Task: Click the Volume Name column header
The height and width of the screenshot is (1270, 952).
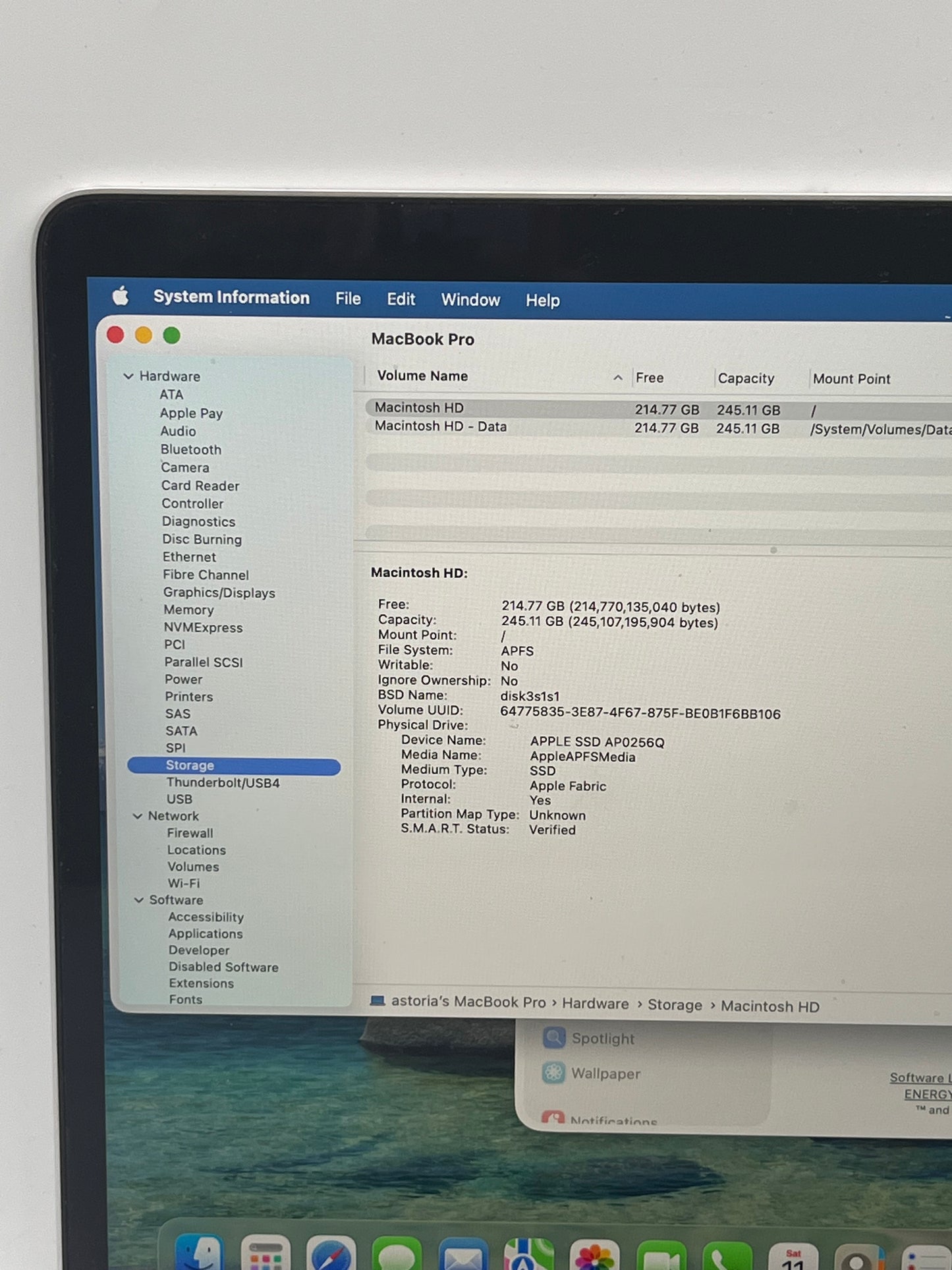Action: coord(422,376)
